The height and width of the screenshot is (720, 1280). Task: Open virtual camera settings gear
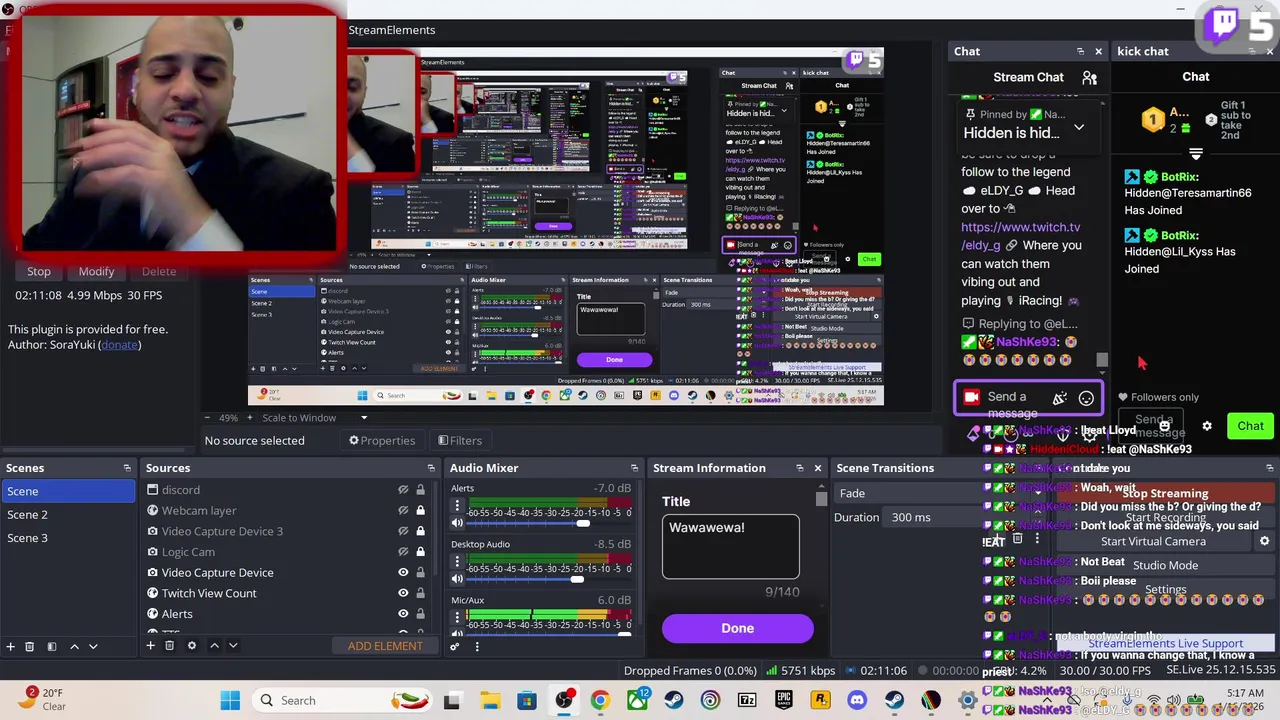[x=1264, y=541]
